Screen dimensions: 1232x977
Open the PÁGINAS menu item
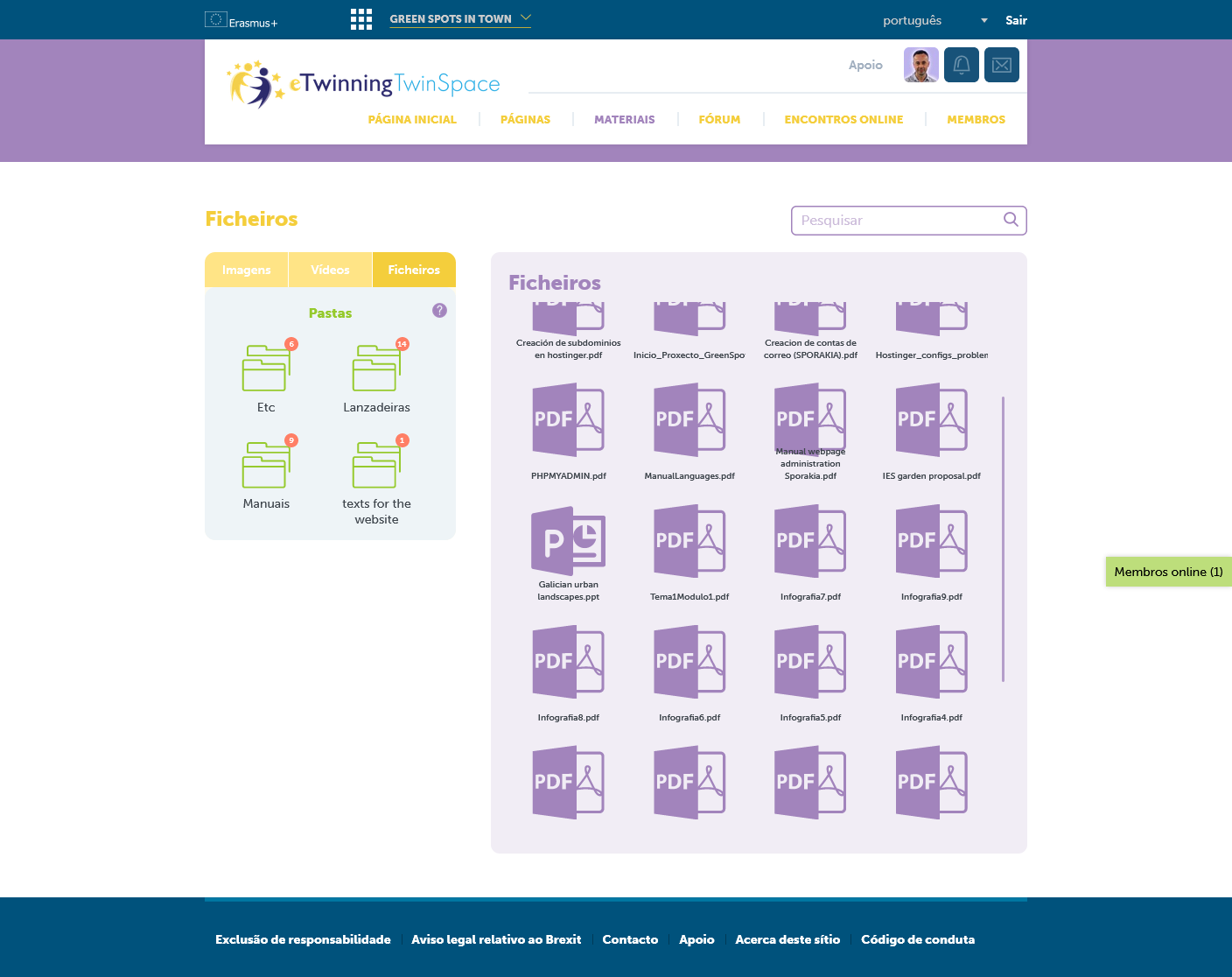(525, 120)
